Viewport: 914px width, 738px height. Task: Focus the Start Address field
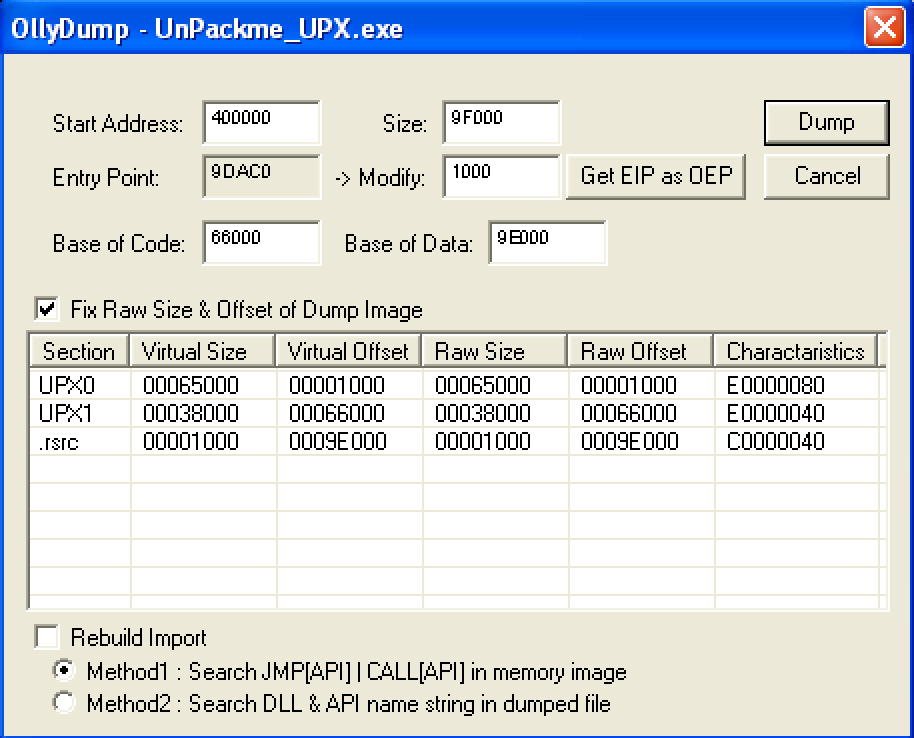pos(262,122)
